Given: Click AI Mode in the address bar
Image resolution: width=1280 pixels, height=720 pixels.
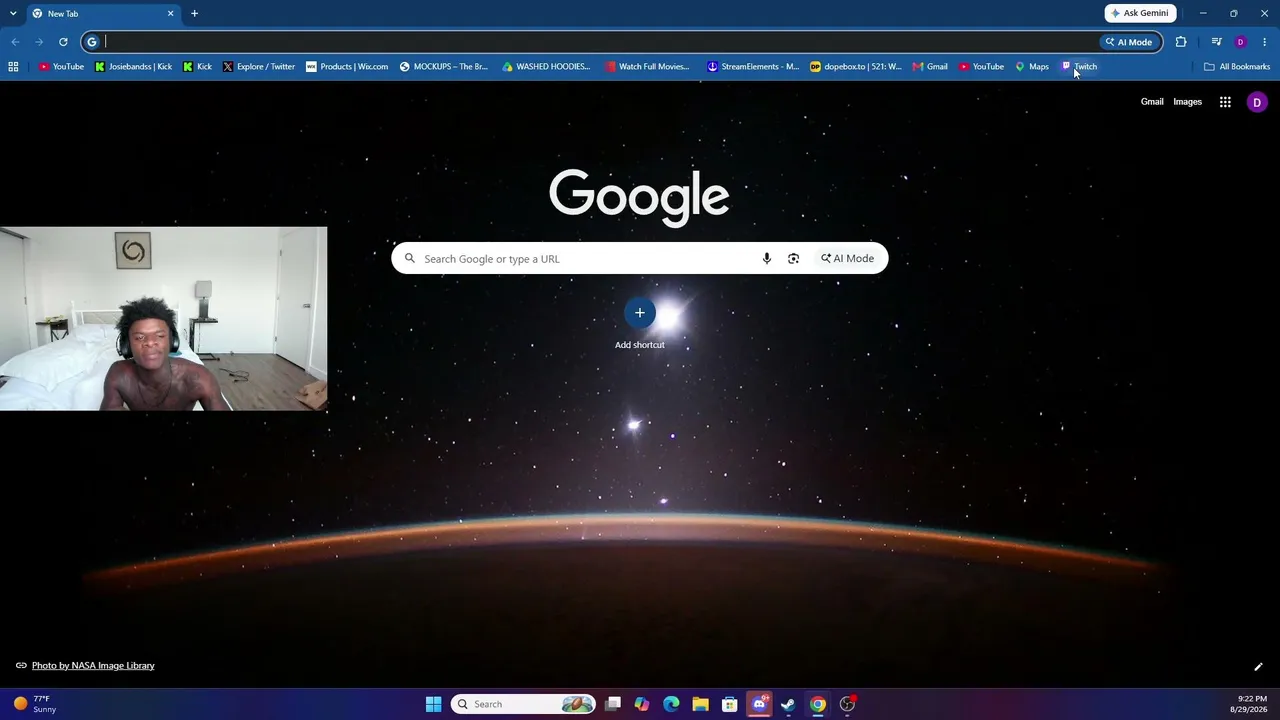Looking at the screenshot, I should tap(1129, 42).
